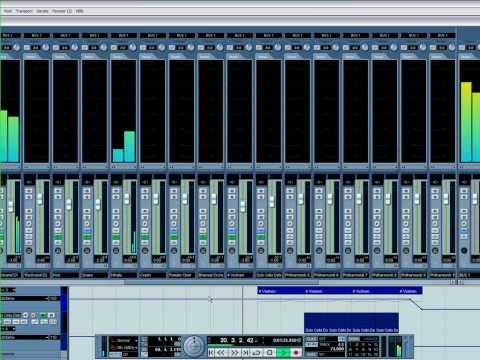This screenshot has height=360, width=480.
Task: Click round record-enable button on Philharmonik 7
Action: coord(348,250)
